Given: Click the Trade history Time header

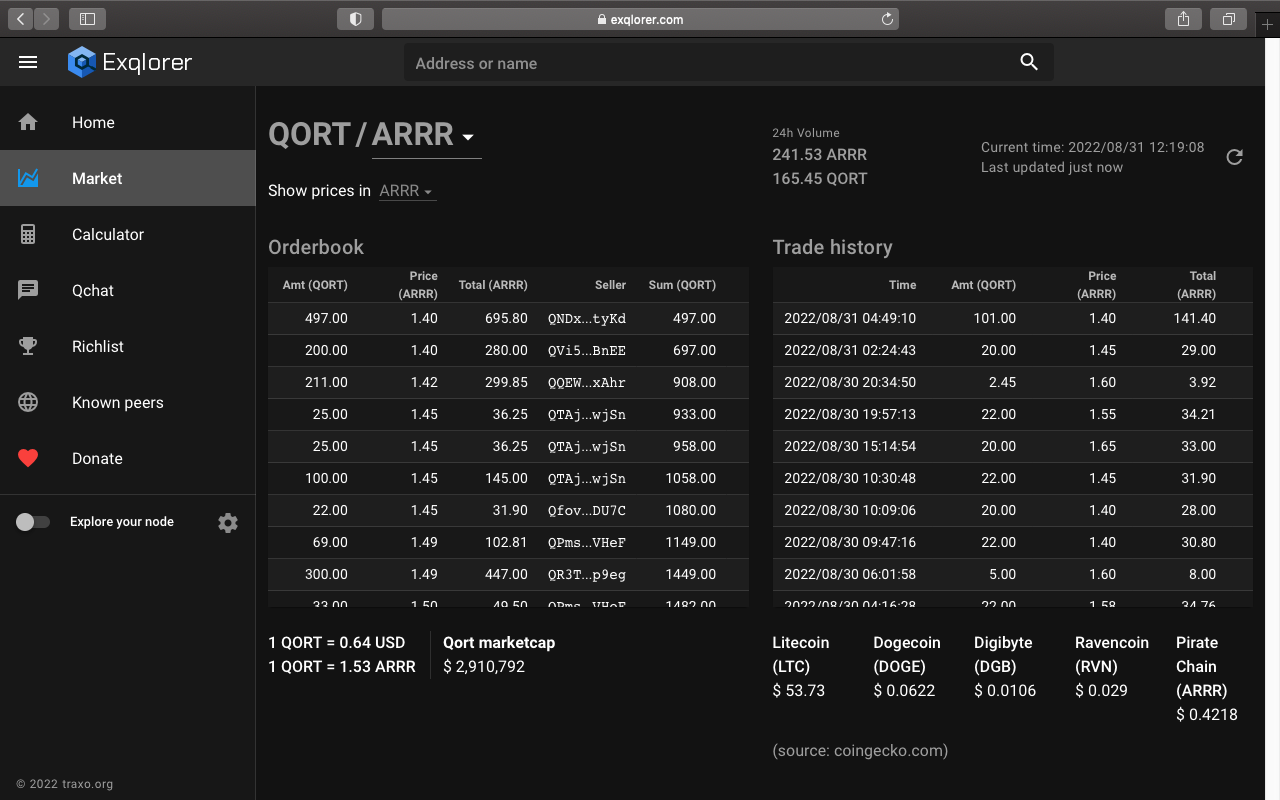Looking at the screenshot, I should tap(902, 285).
